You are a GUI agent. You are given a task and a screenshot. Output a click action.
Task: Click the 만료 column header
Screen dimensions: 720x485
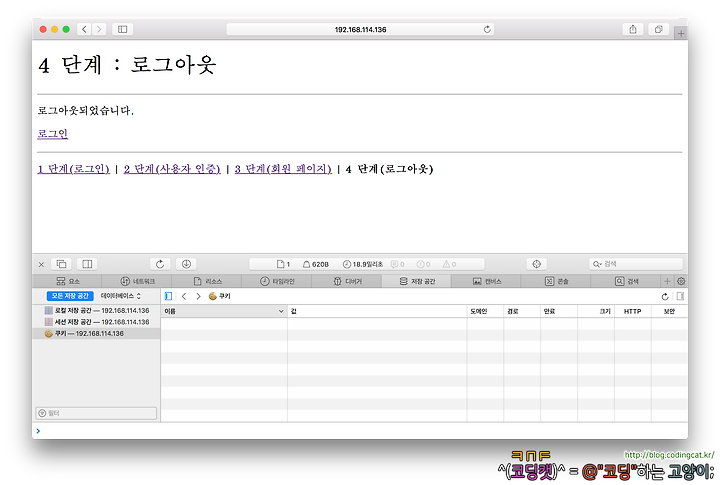point(559,311)
